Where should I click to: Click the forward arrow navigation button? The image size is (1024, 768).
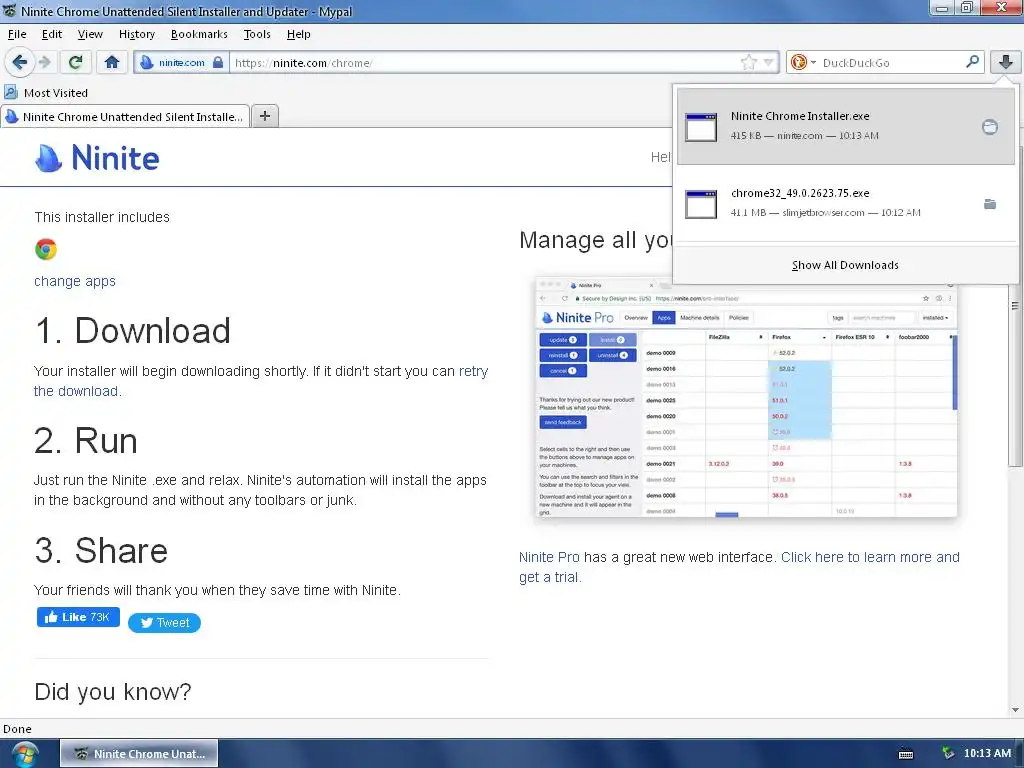click(x=44, y=62)
